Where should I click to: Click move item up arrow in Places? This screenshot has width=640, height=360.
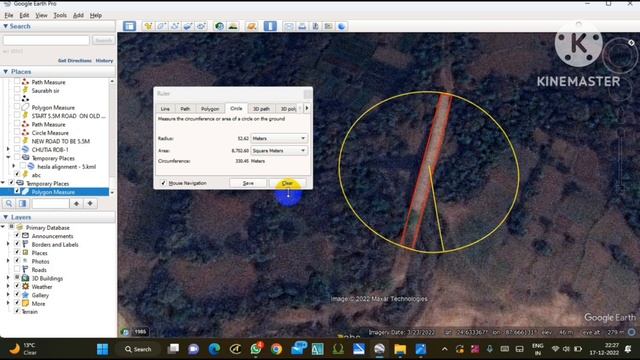point(76,203)
